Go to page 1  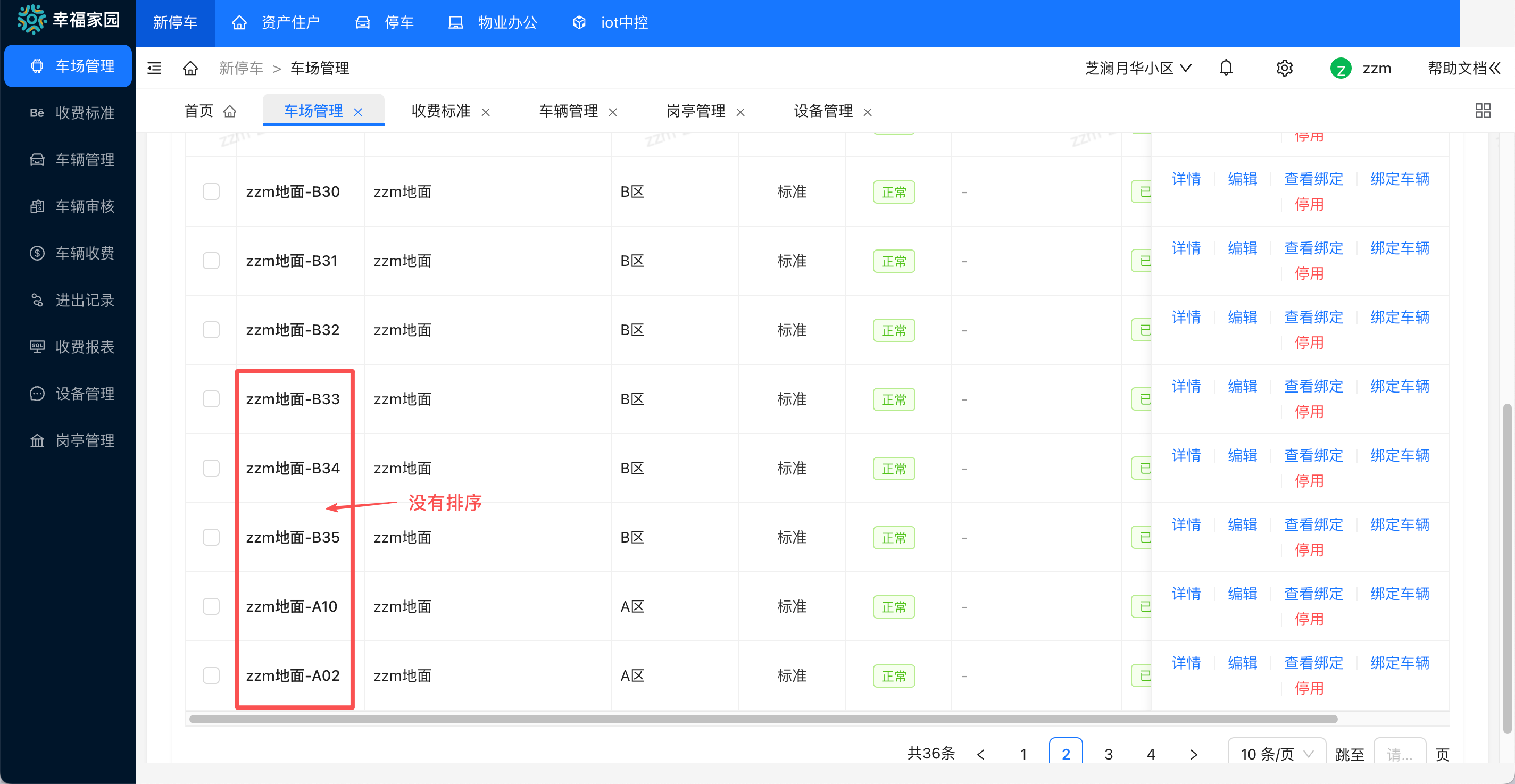click(x=1023, y=754)
